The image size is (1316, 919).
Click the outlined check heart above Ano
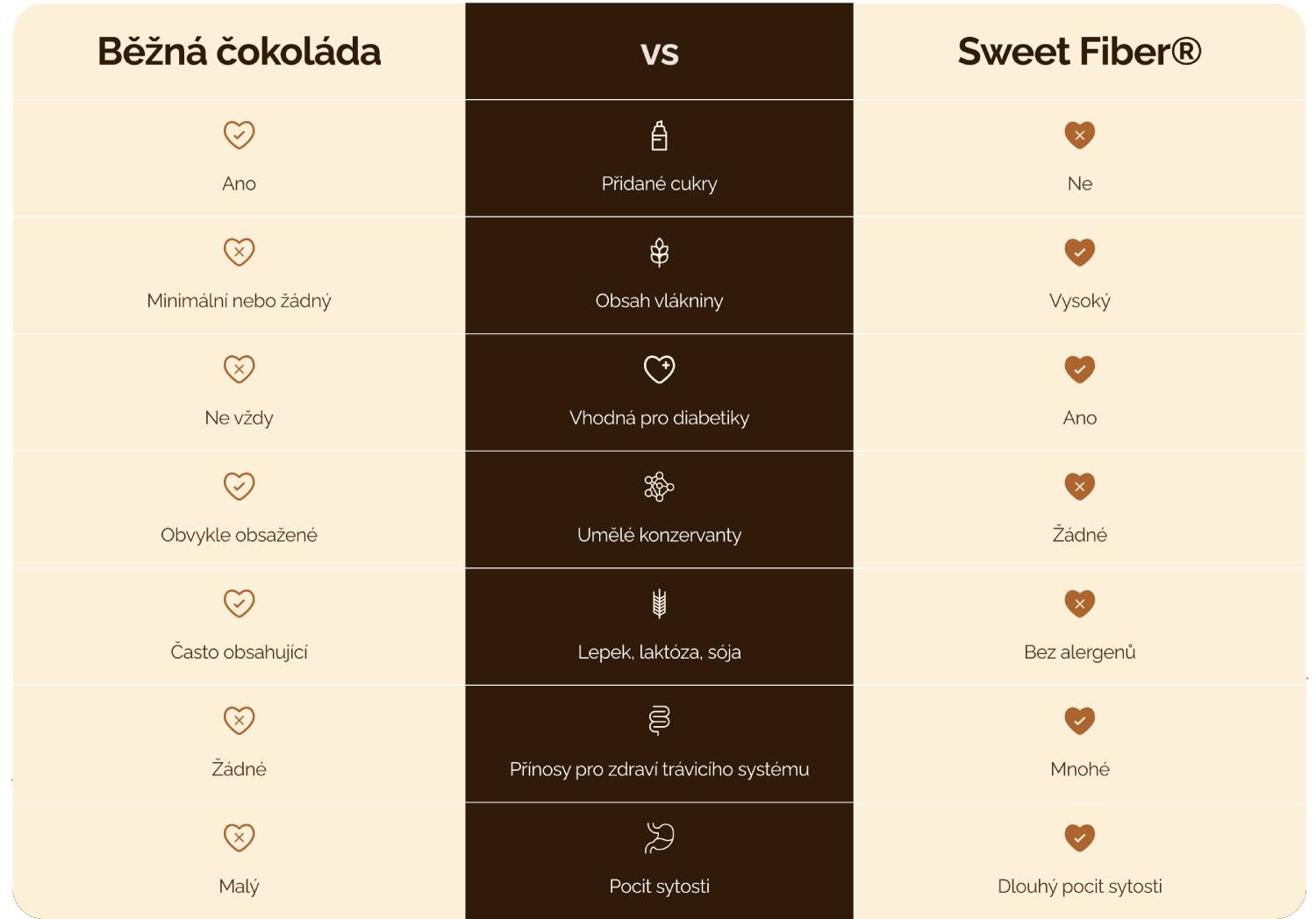(x=239, y=135)
